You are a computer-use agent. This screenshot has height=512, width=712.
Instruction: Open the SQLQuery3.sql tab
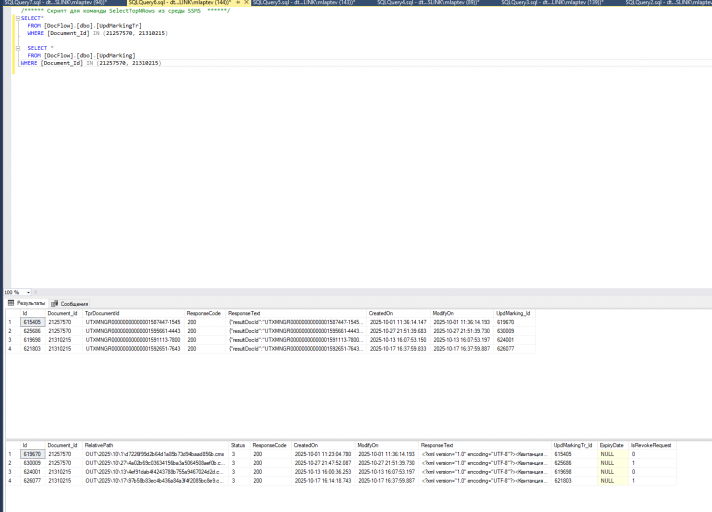[x=552, y=3]
